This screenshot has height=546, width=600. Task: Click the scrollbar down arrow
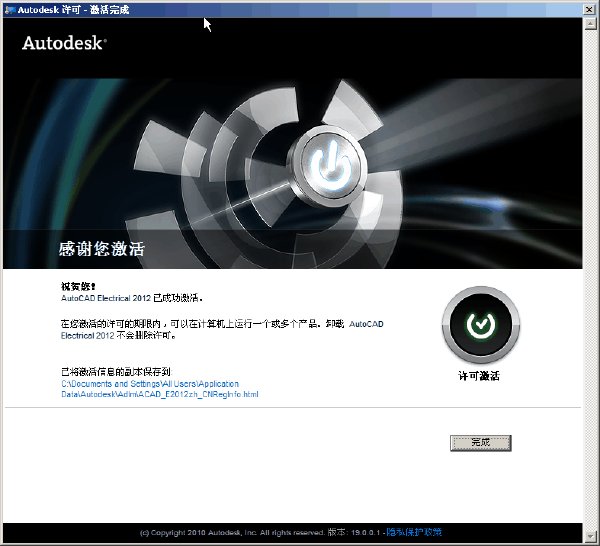click(x=590, y=536)
